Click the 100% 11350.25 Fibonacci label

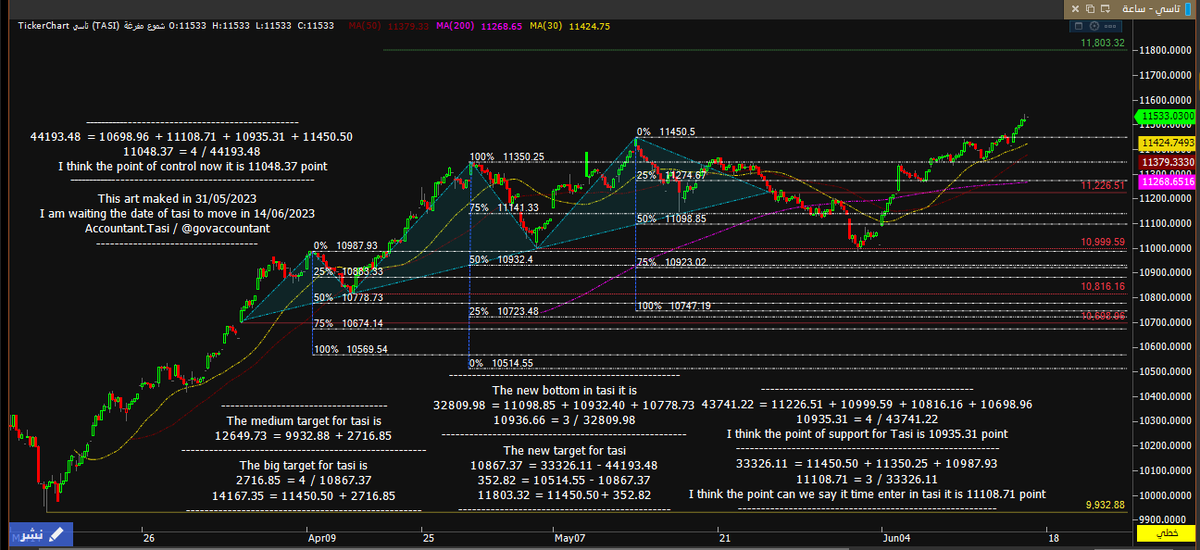coord(507,157)
